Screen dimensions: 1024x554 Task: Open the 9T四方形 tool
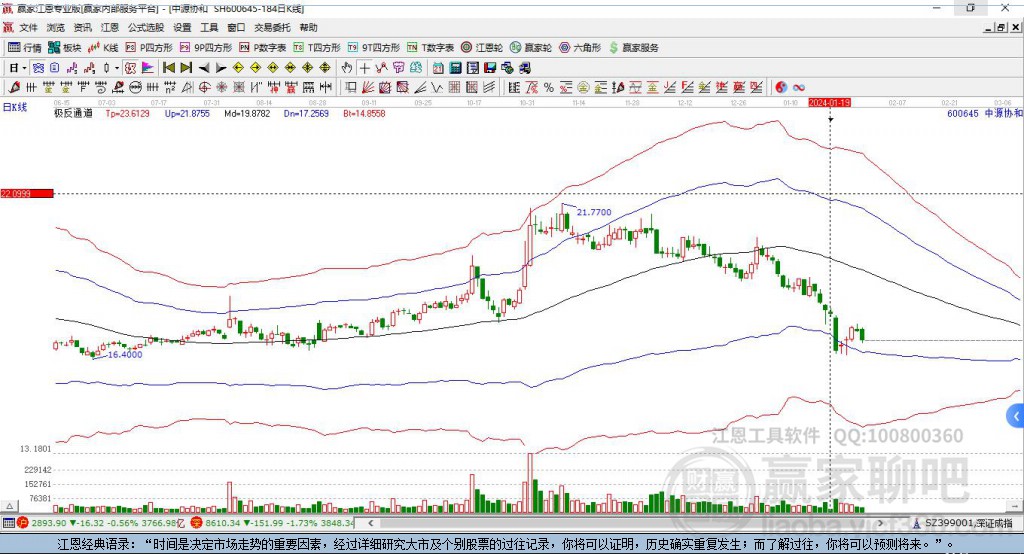374,48
